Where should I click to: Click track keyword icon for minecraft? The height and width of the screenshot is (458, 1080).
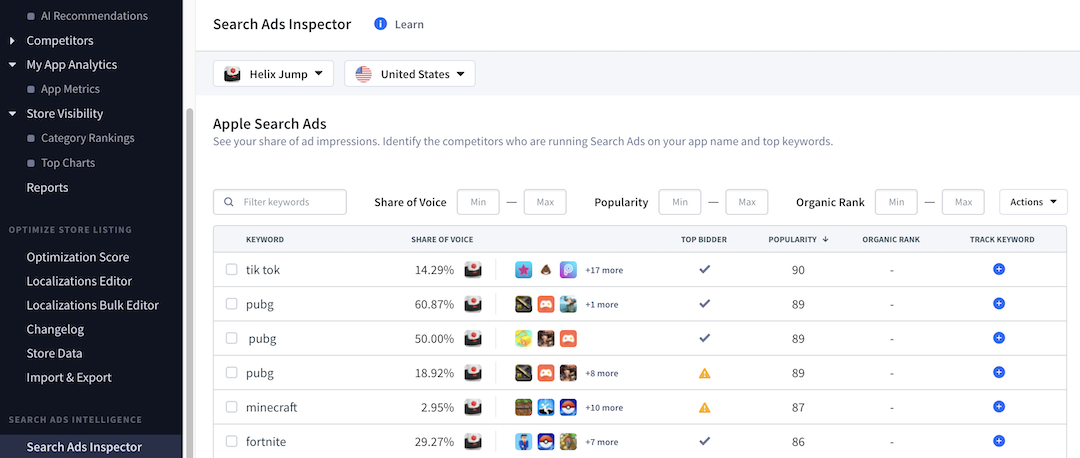point(999,407)
